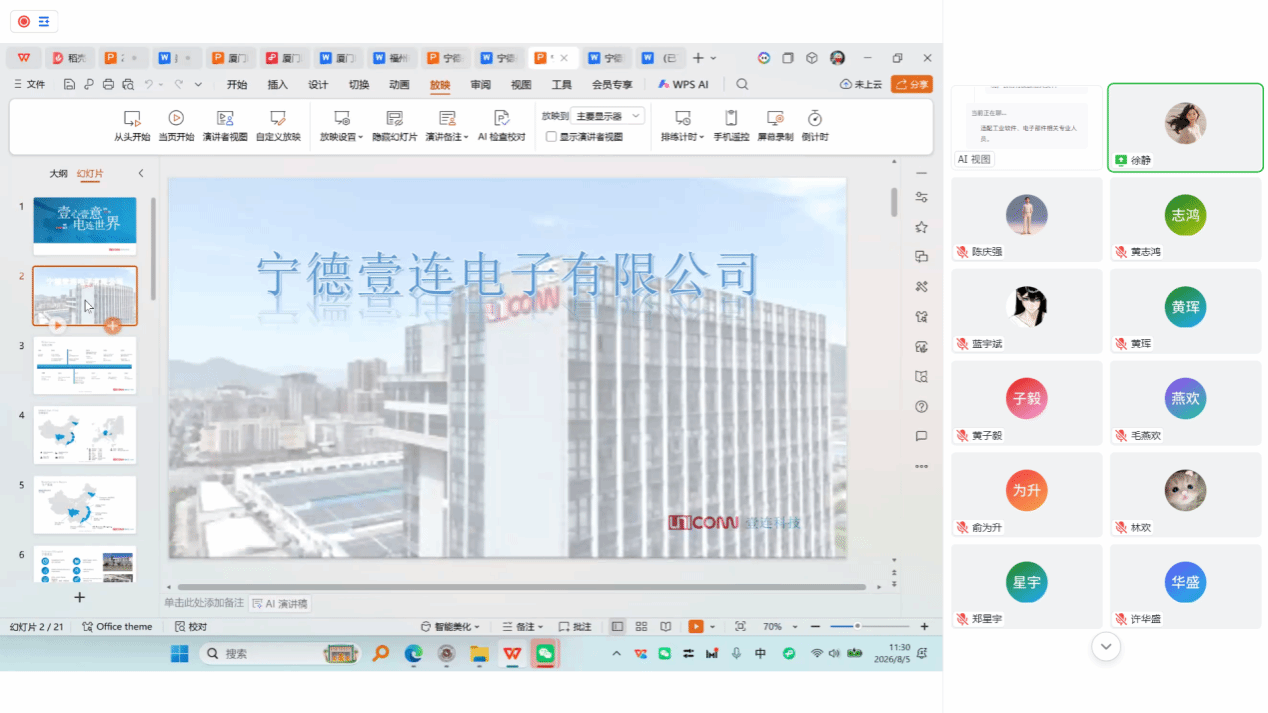Viewport: 1268px width, 713px height.
Task: Start slideshow from current slide (当页开始)
Action: (176, 126)
